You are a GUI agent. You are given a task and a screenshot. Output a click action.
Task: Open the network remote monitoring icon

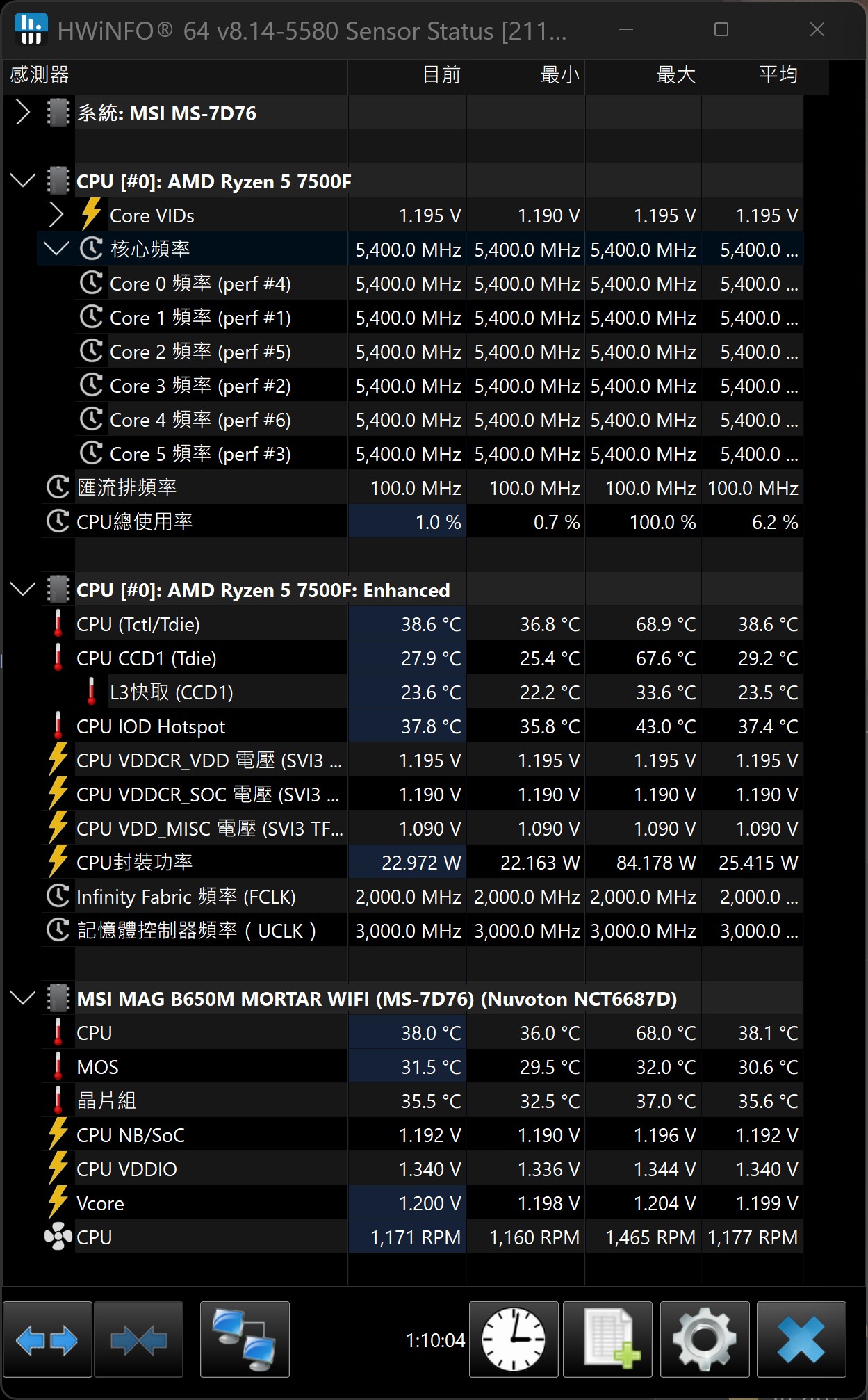[245, 1340]
